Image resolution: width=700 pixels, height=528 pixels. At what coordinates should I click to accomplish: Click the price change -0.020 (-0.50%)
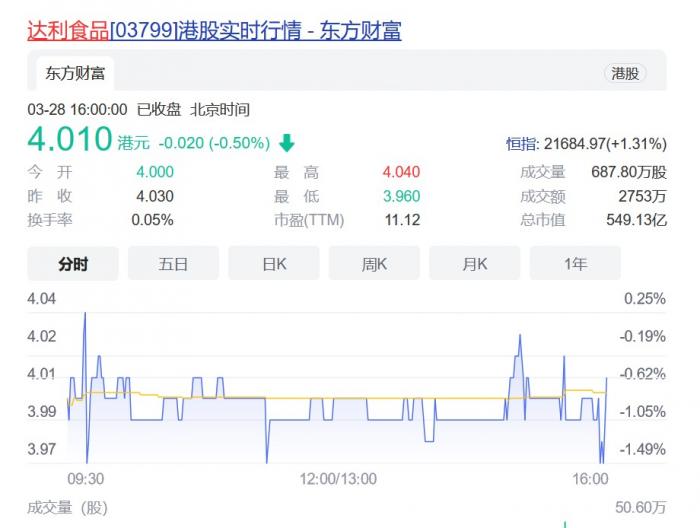click(x=214, y=143)
